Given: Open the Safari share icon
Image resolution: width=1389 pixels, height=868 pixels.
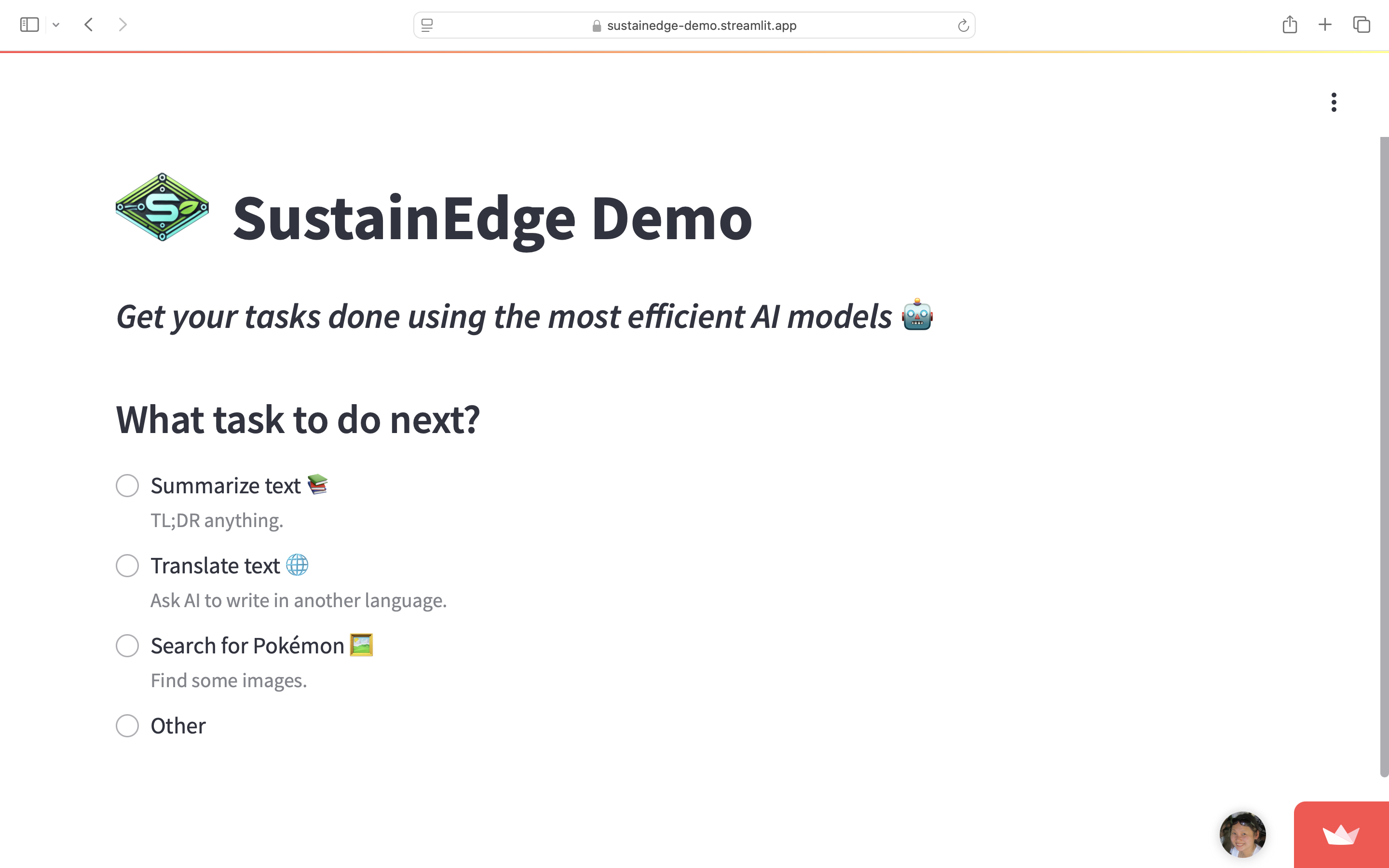Looking at the screenshot, I should tap(1289, 25).
